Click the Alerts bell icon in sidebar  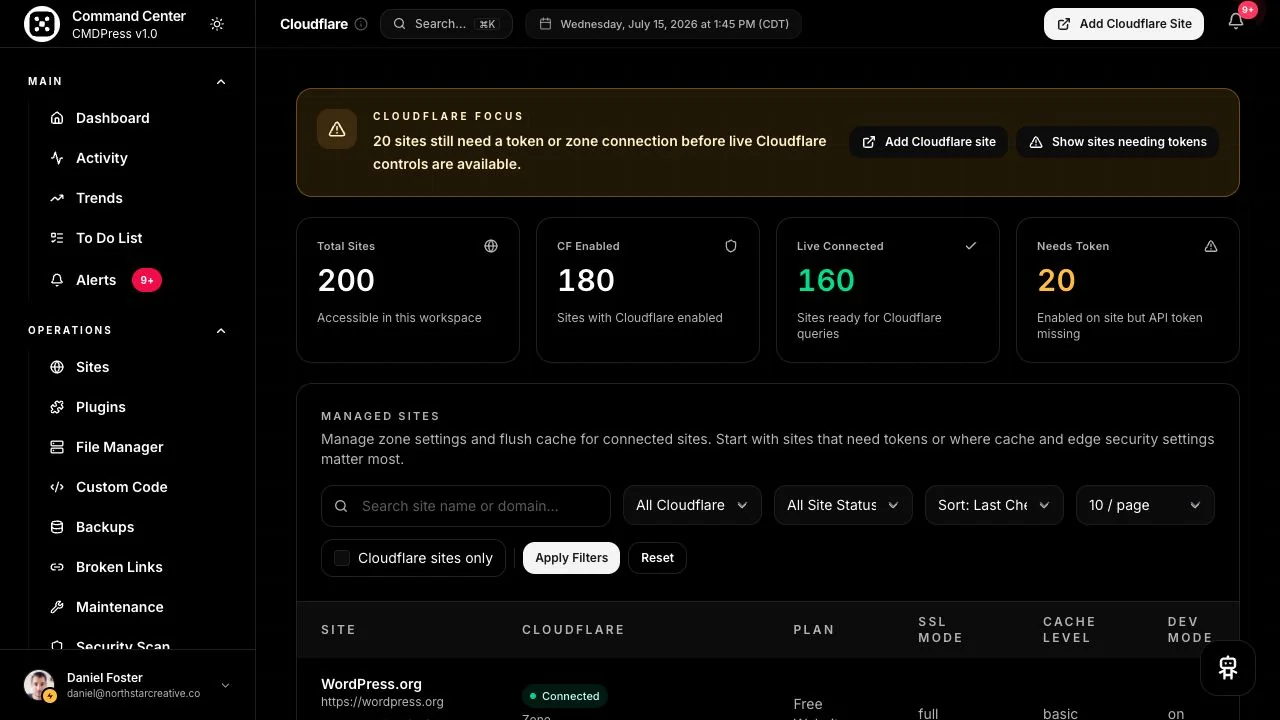pos(57,280)
